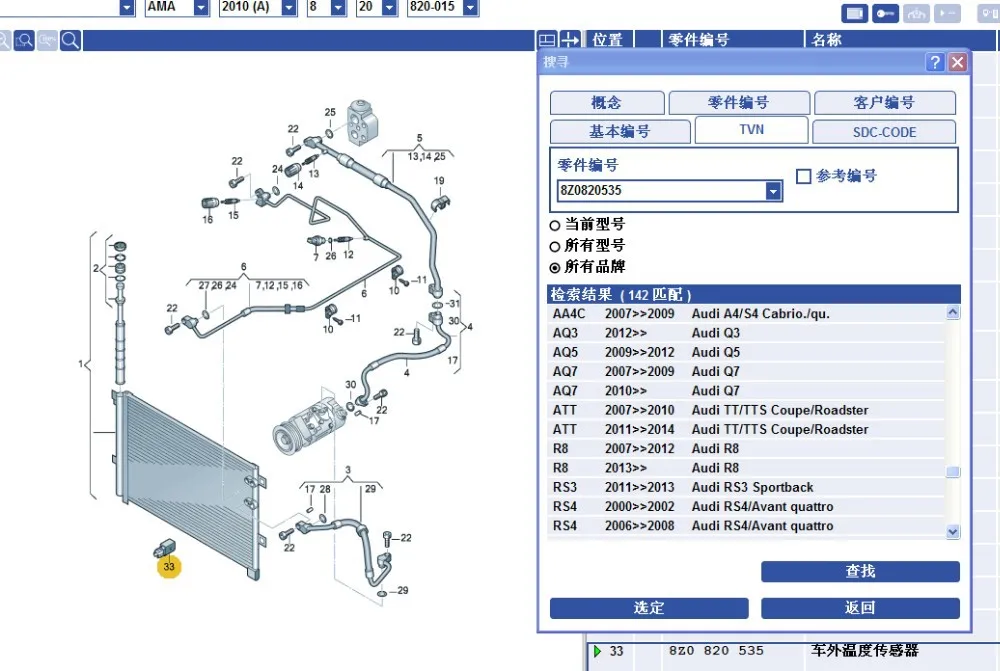Click the table layout icon beside 位置
The image size is (1000, 671).
pyautogui.click(x=547, y=40)
